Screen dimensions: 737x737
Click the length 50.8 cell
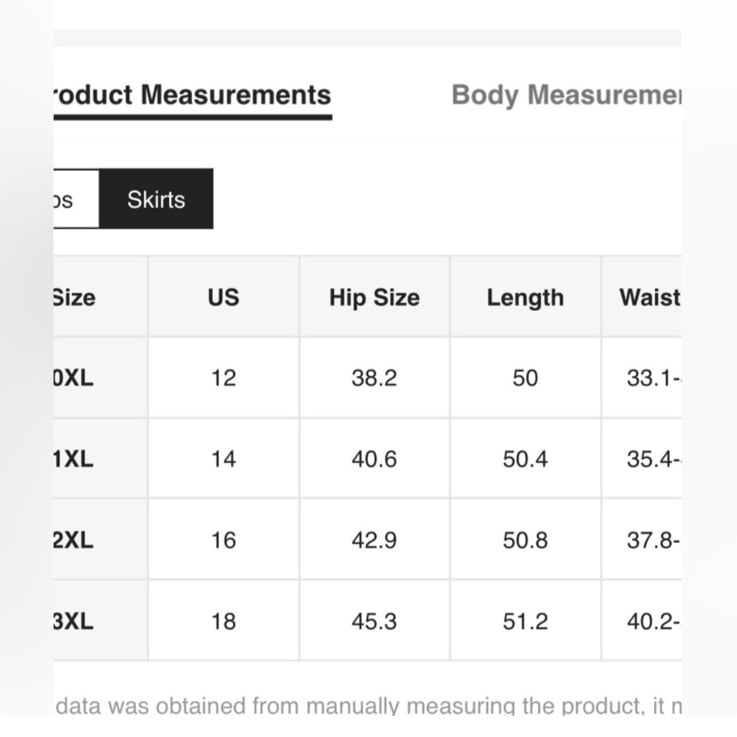click(525, 539)
